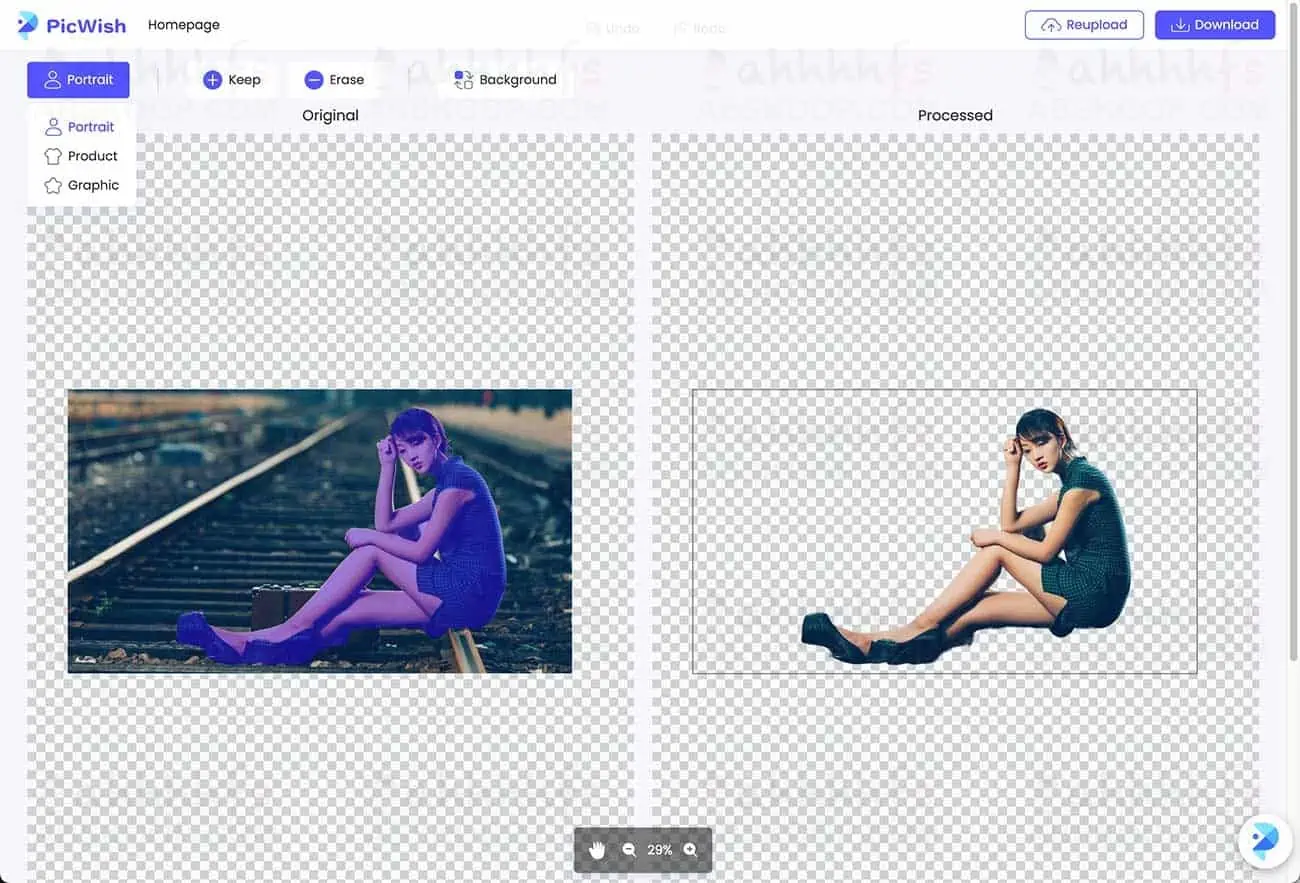
Task: Click the faded Undo button
Action: (613, 29)
